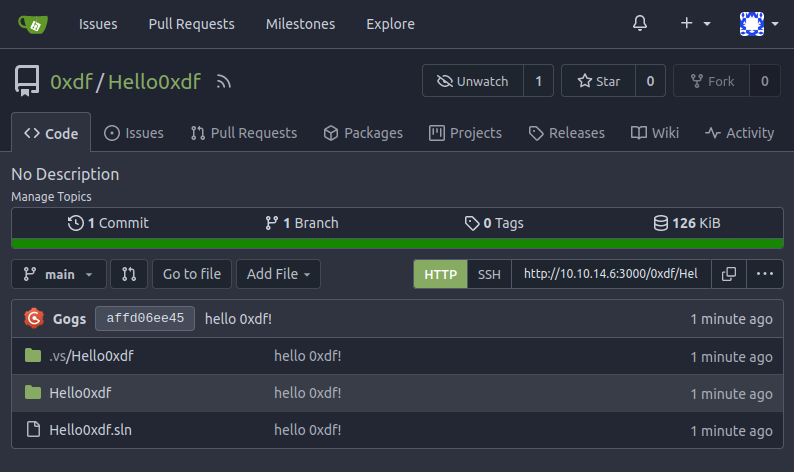Open the user avatar menu
The image size is (794, 472).
click(x=759, y=24)
